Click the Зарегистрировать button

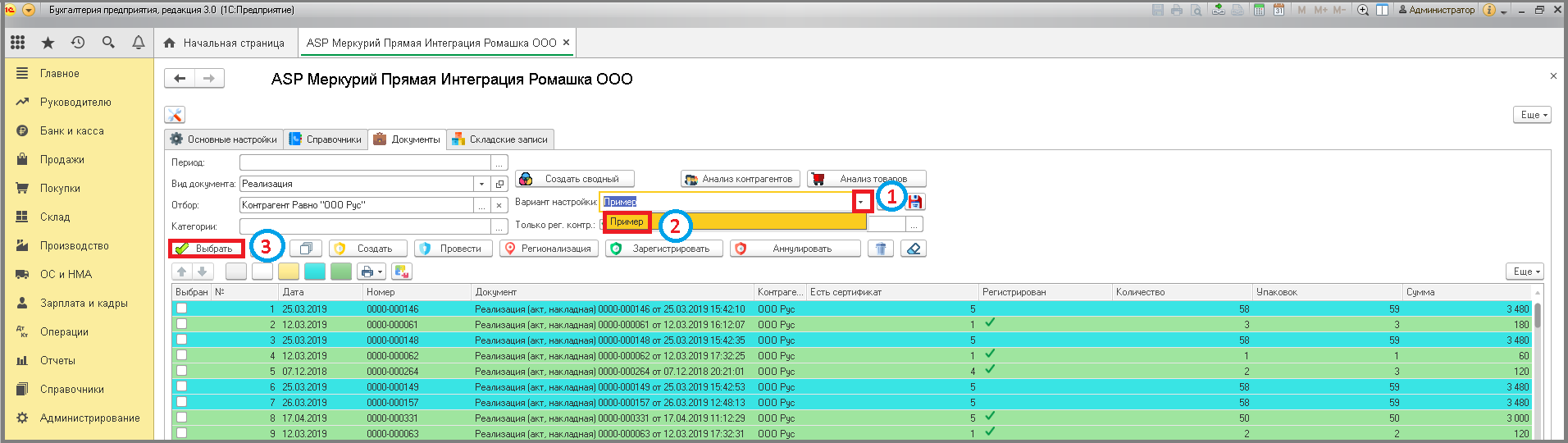664,249
